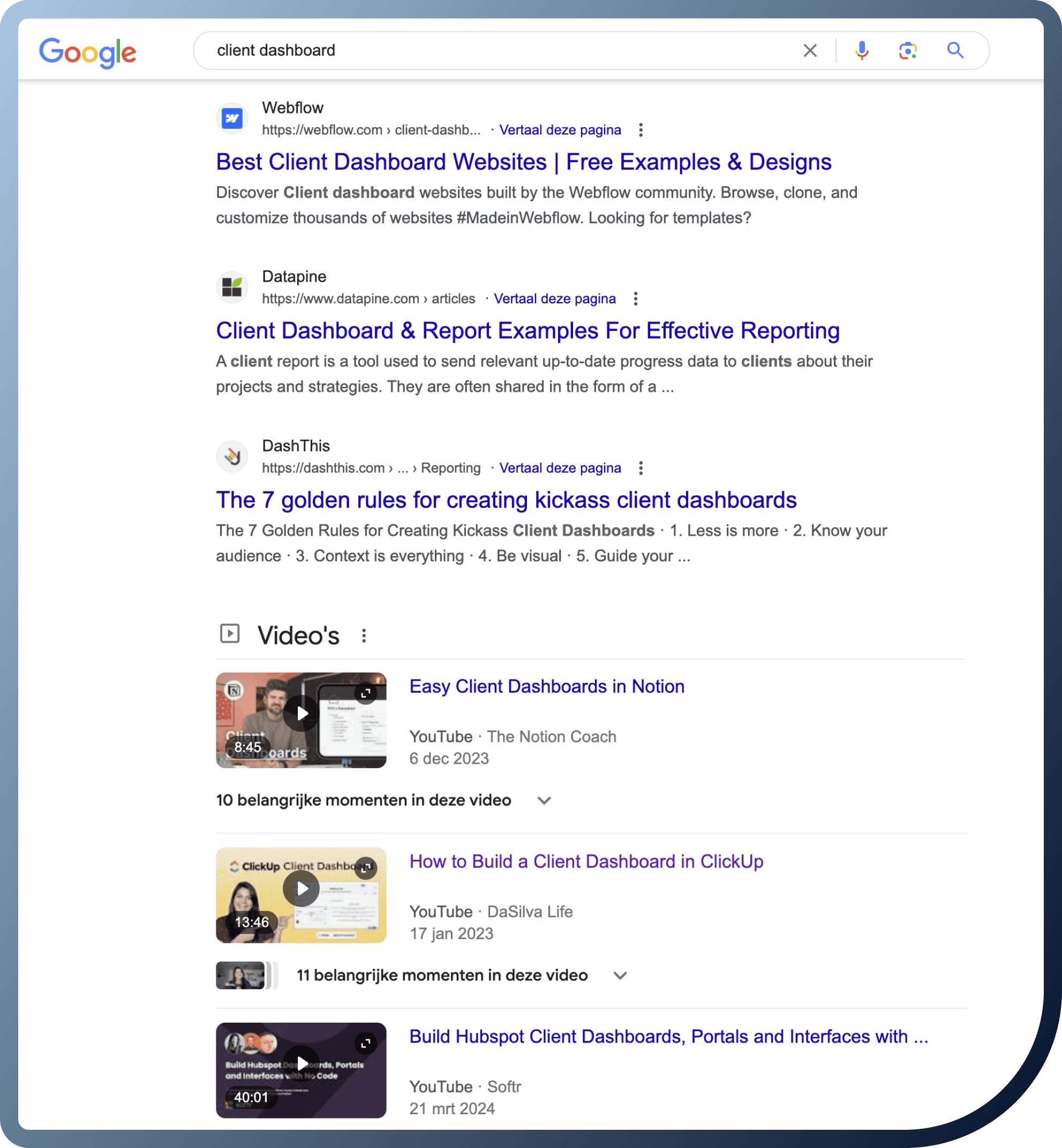This screenshot has width=1062, height=1148.
Task: Click the dashthis.com Reporting breadcrumb URL
Action: click(x=371, y=468)
